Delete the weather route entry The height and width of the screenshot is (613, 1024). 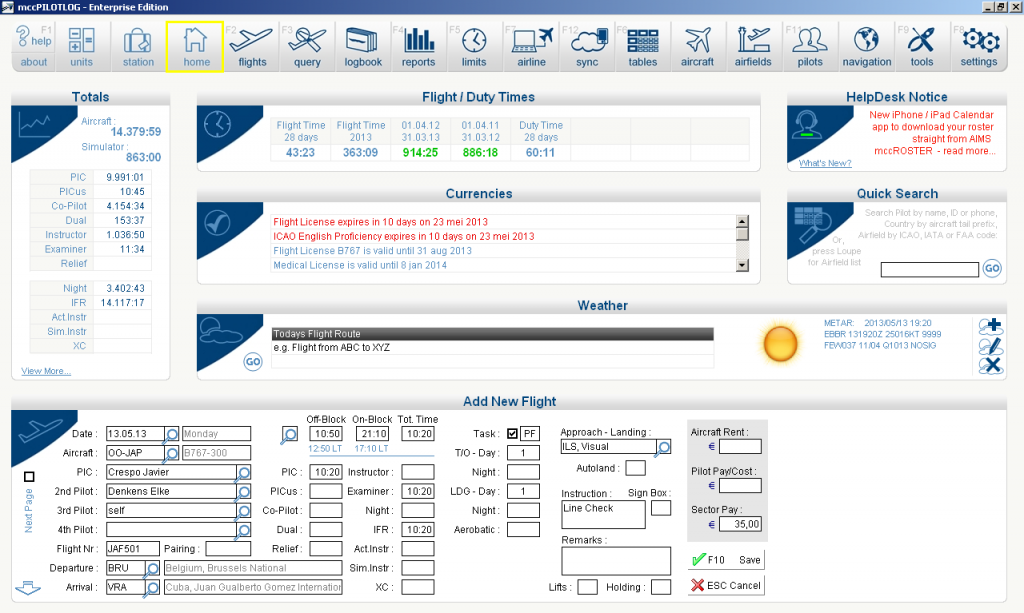point(990,365)
